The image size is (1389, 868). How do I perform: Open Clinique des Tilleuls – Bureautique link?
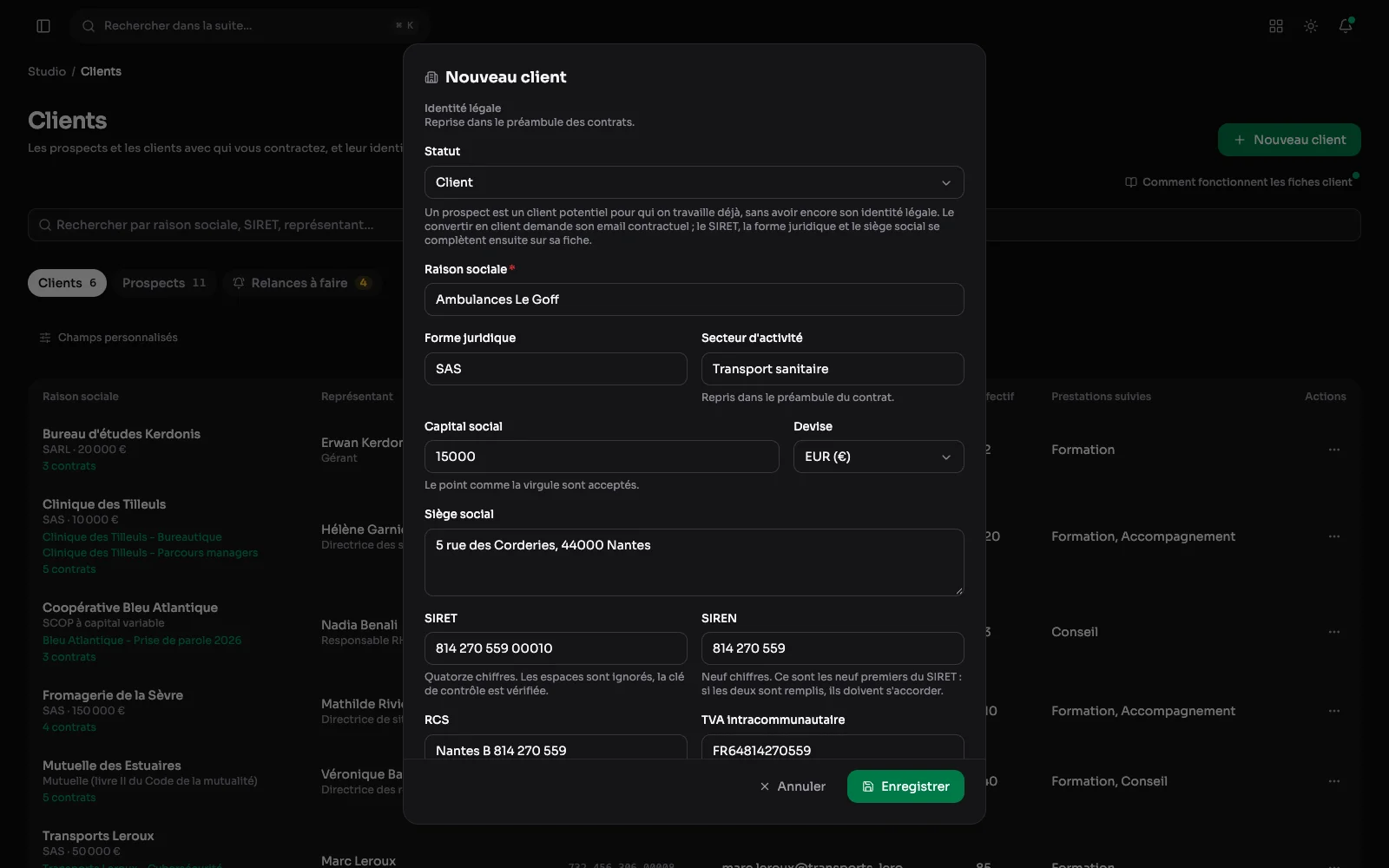coord(132,537)
